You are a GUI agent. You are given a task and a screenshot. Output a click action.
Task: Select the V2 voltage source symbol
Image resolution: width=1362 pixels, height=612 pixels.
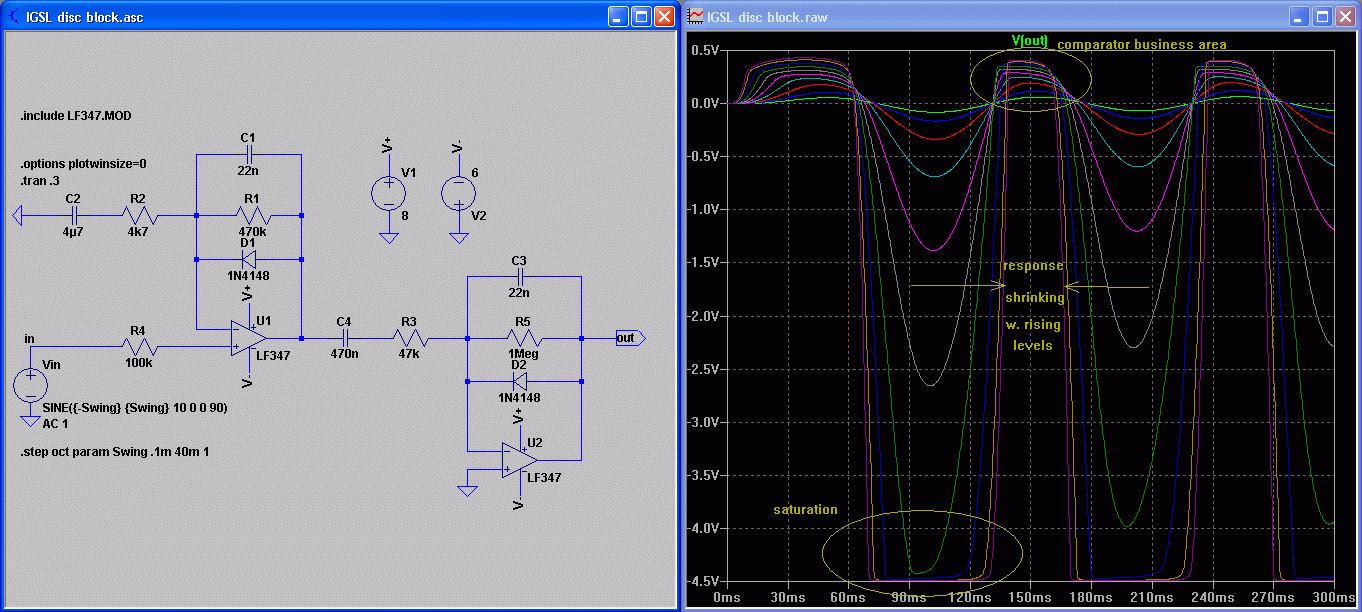458,191
